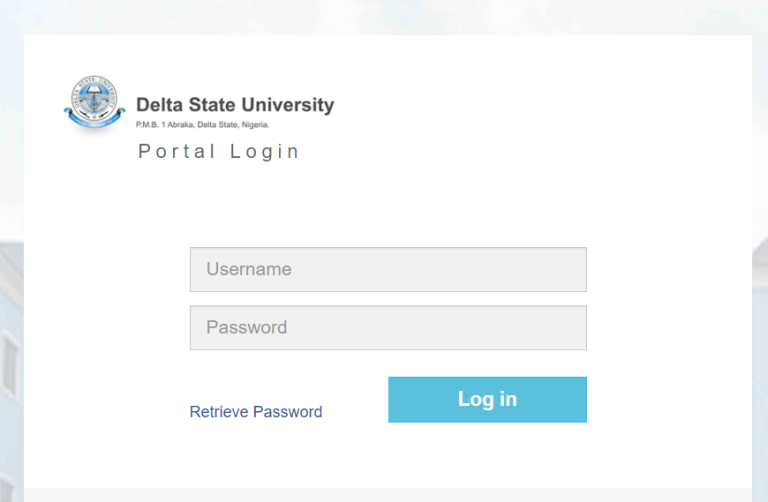The width and height of the screenshot is (768, 502).
Task: Click the word "University" in the header
Action: [x=295, y=105]
